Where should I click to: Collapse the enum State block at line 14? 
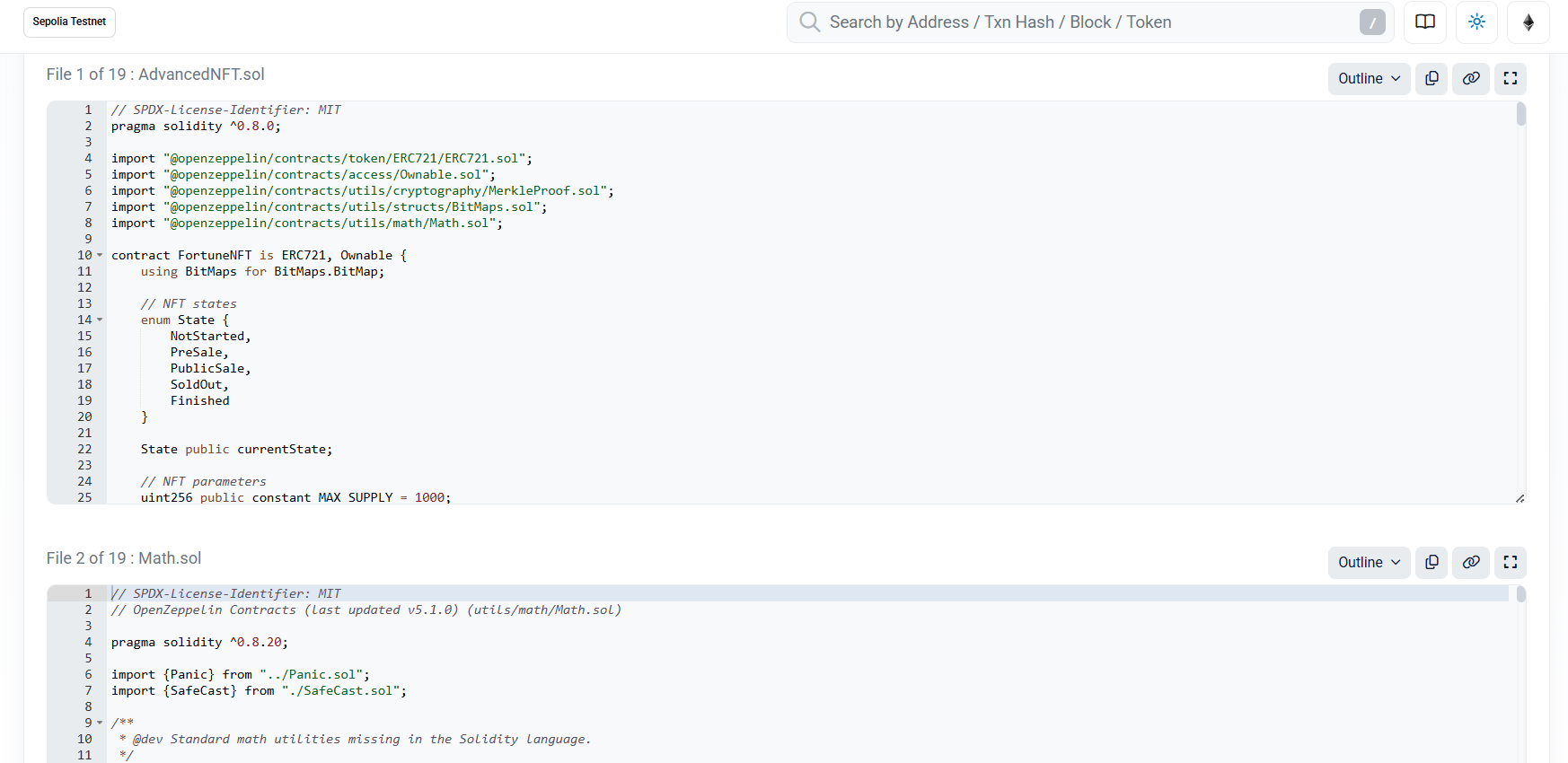tap(100, 320)
